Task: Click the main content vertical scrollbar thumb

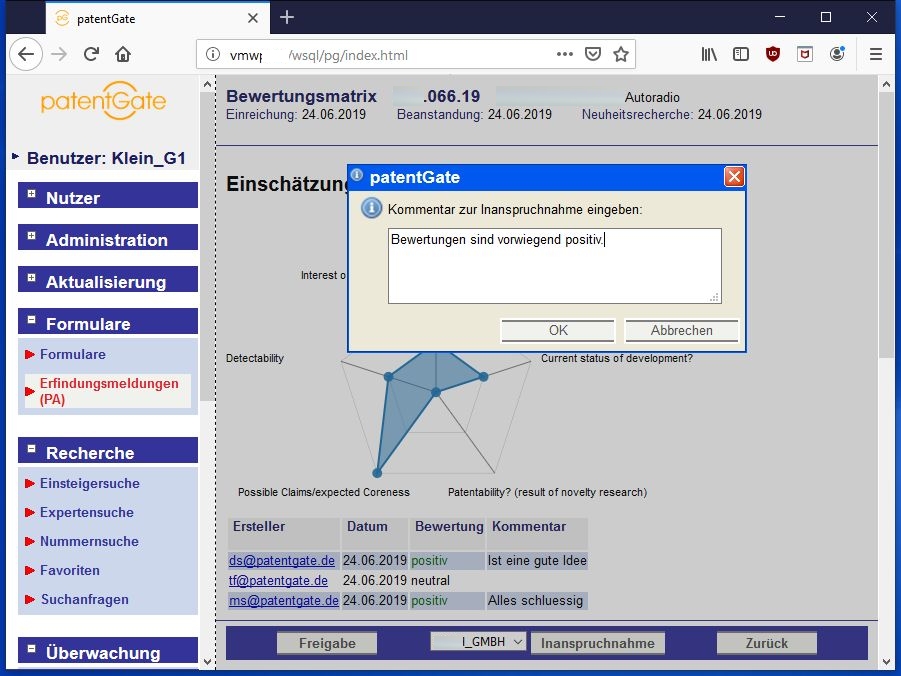Action: (885, 224)
